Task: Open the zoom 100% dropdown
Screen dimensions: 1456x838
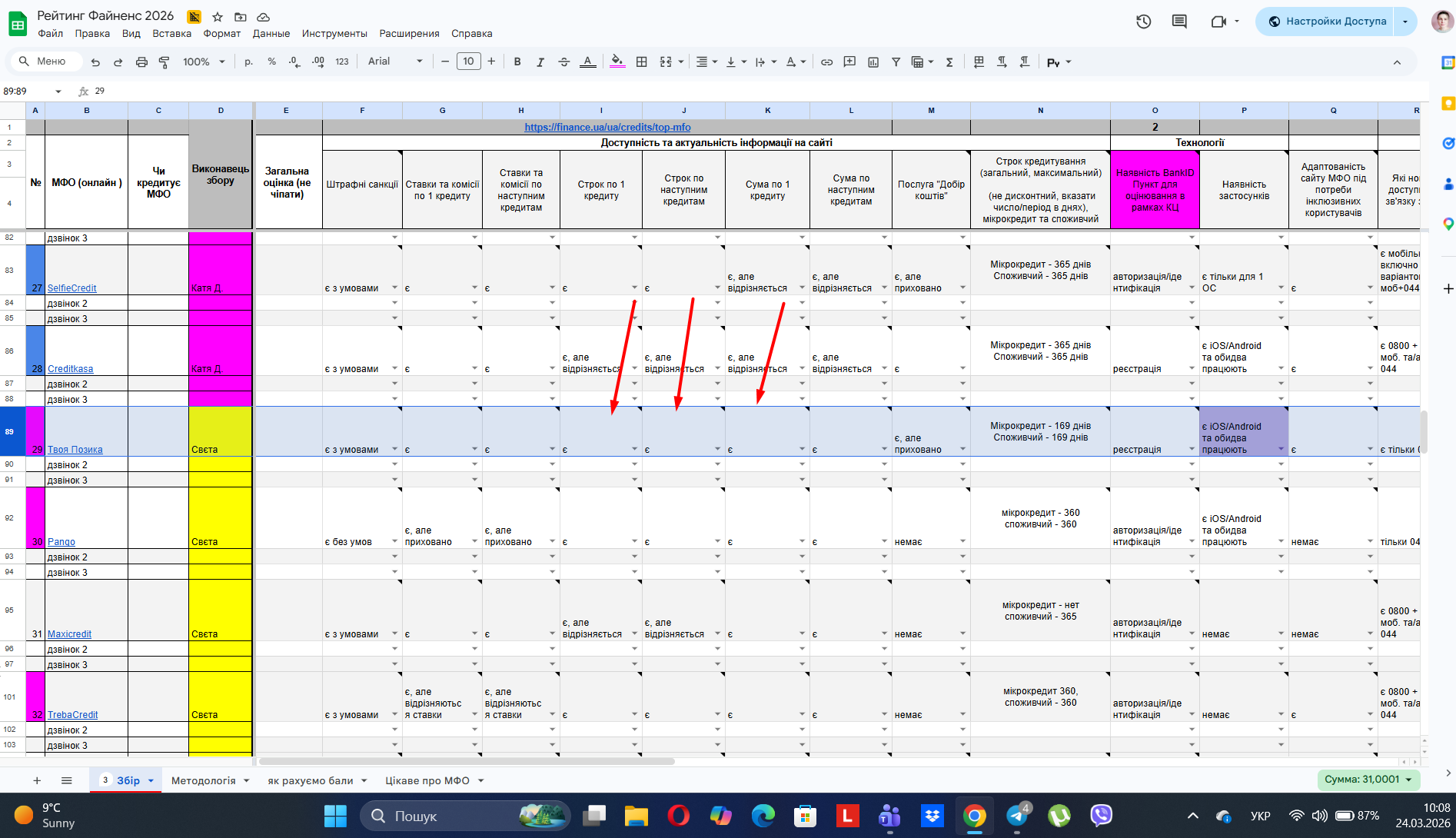Action: (x=204, y=62)
